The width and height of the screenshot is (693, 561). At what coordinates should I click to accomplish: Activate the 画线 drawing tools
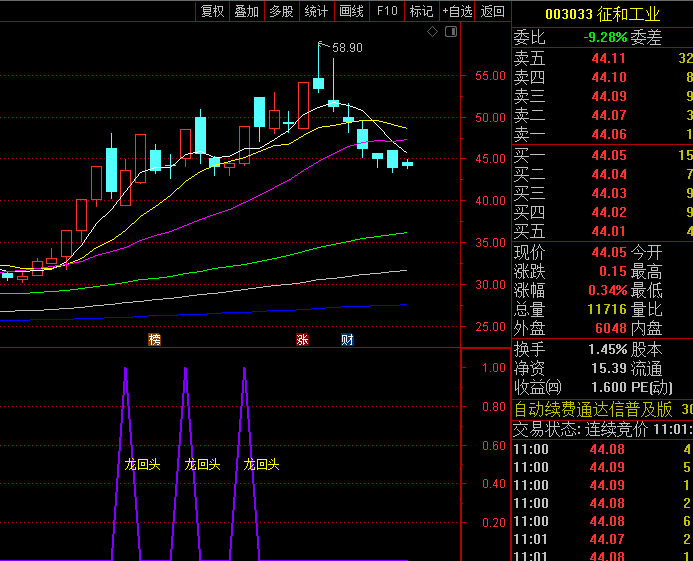click(x=351, y=11)
